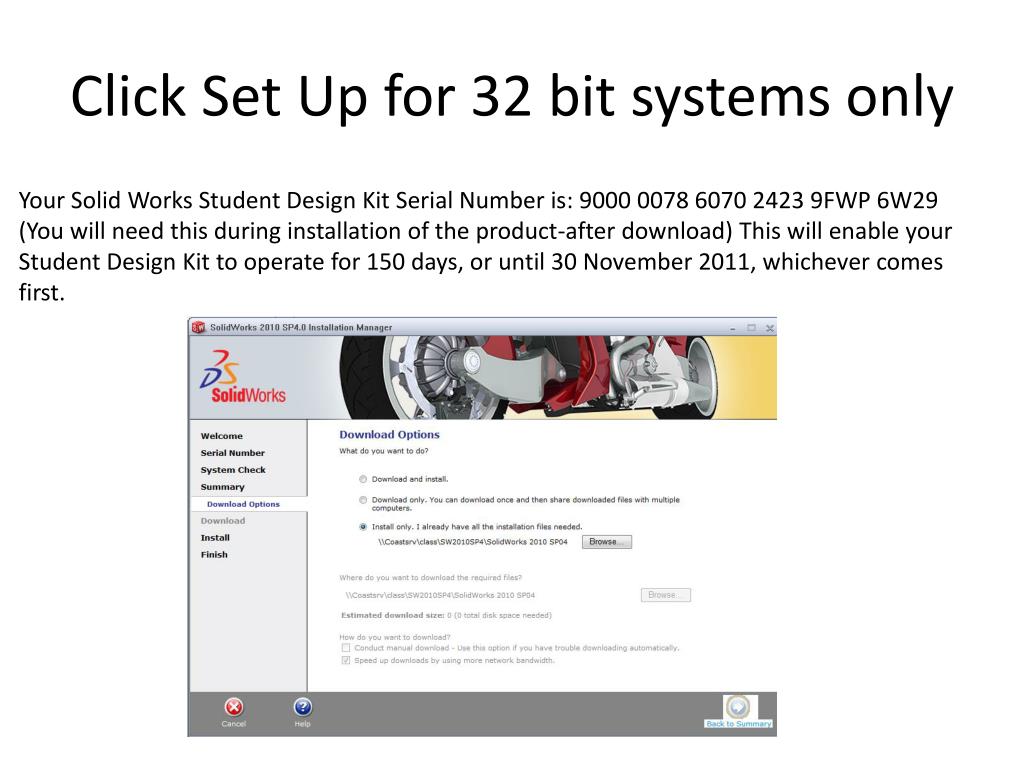Image resolution: width=1024 pixels, height=768 pixels.
Task: Select the Download Options sidebar step
Action: point(243,504)
